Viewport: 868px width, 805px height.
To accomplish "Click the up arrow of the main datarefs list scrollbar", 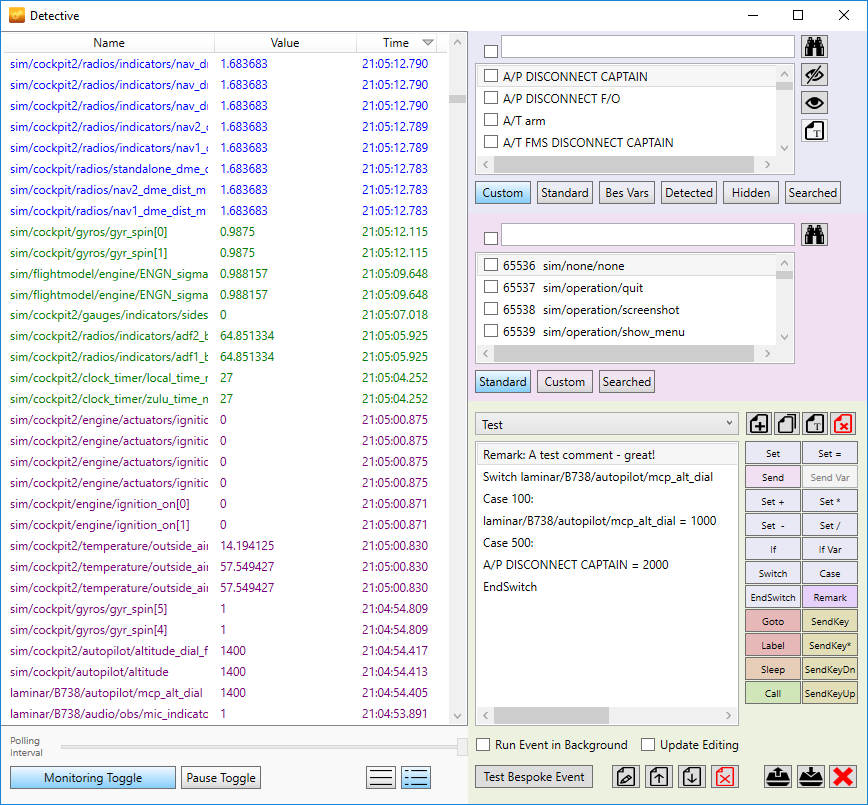I will [x=457, y=43].
